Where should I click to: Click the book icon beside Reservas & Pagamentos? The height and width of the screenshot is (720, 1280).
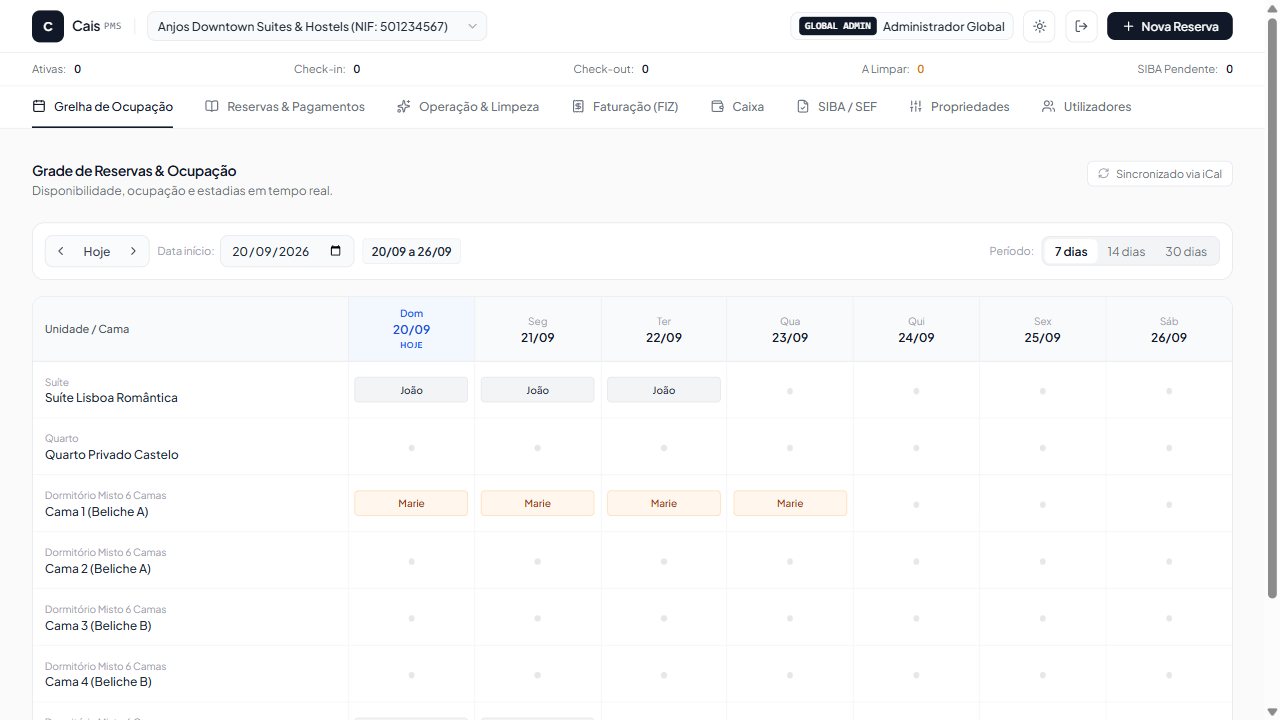point(212,106)
